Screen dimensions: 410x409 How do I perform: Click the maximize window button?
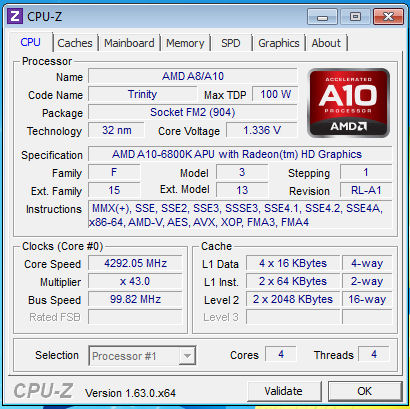[x=355, y=17]
